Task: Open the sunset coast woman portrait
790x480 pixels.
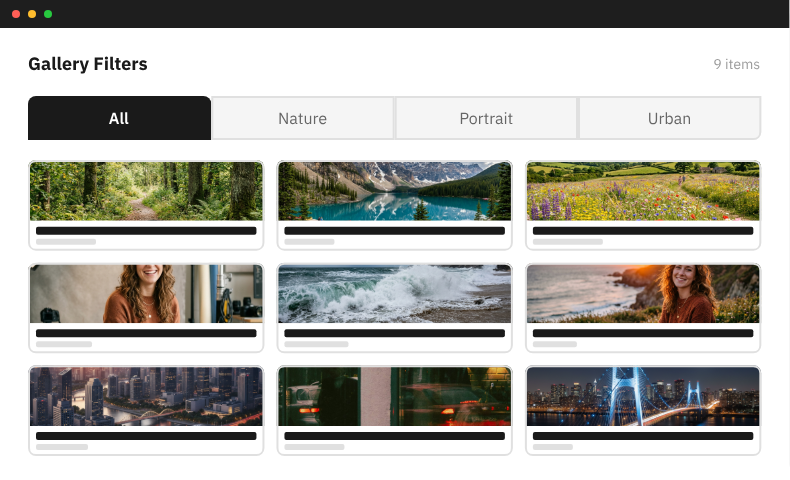Action: click(x=643, y=294)
